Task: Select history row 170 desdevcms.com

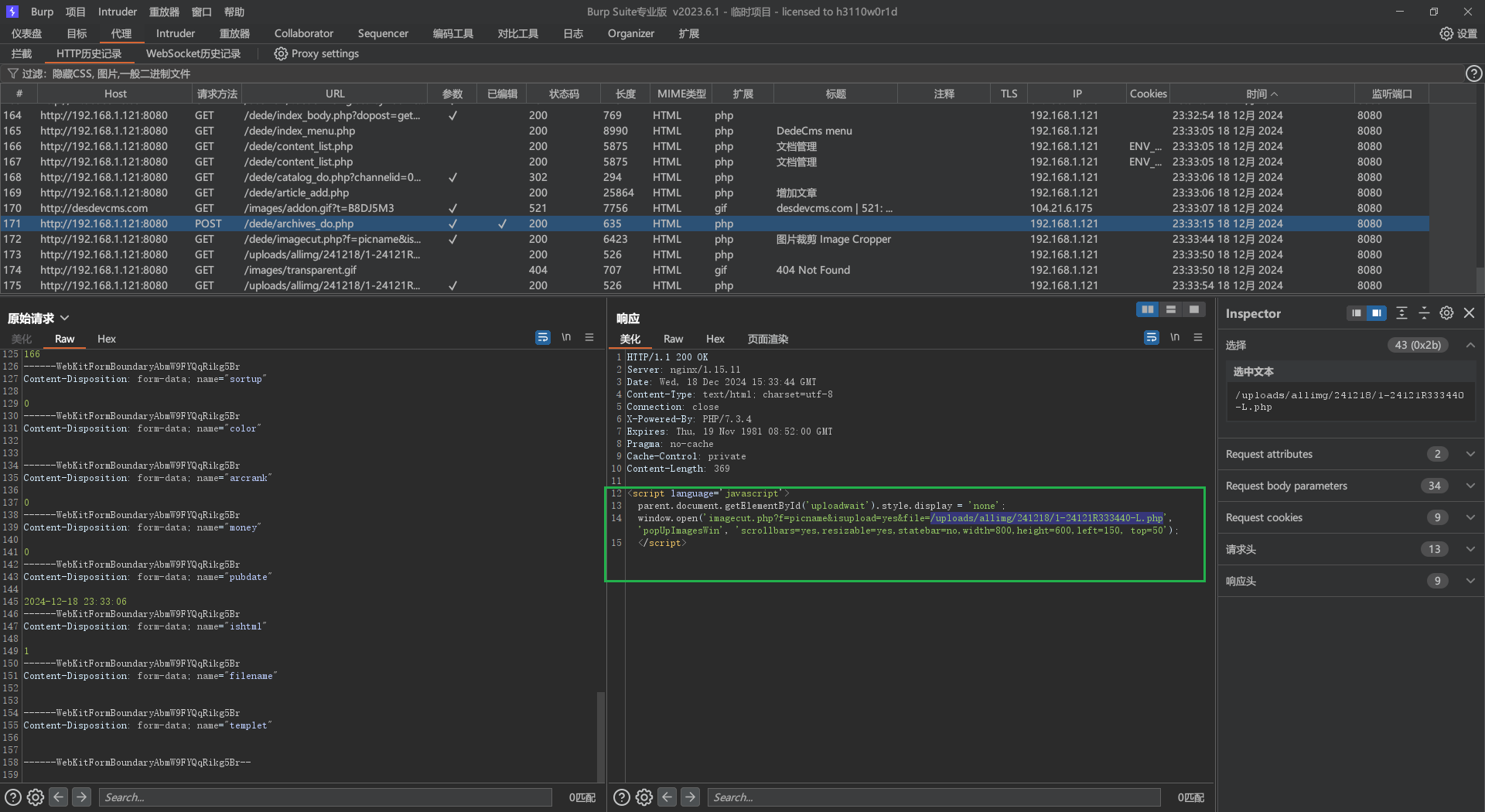Action: coord(715,208)
